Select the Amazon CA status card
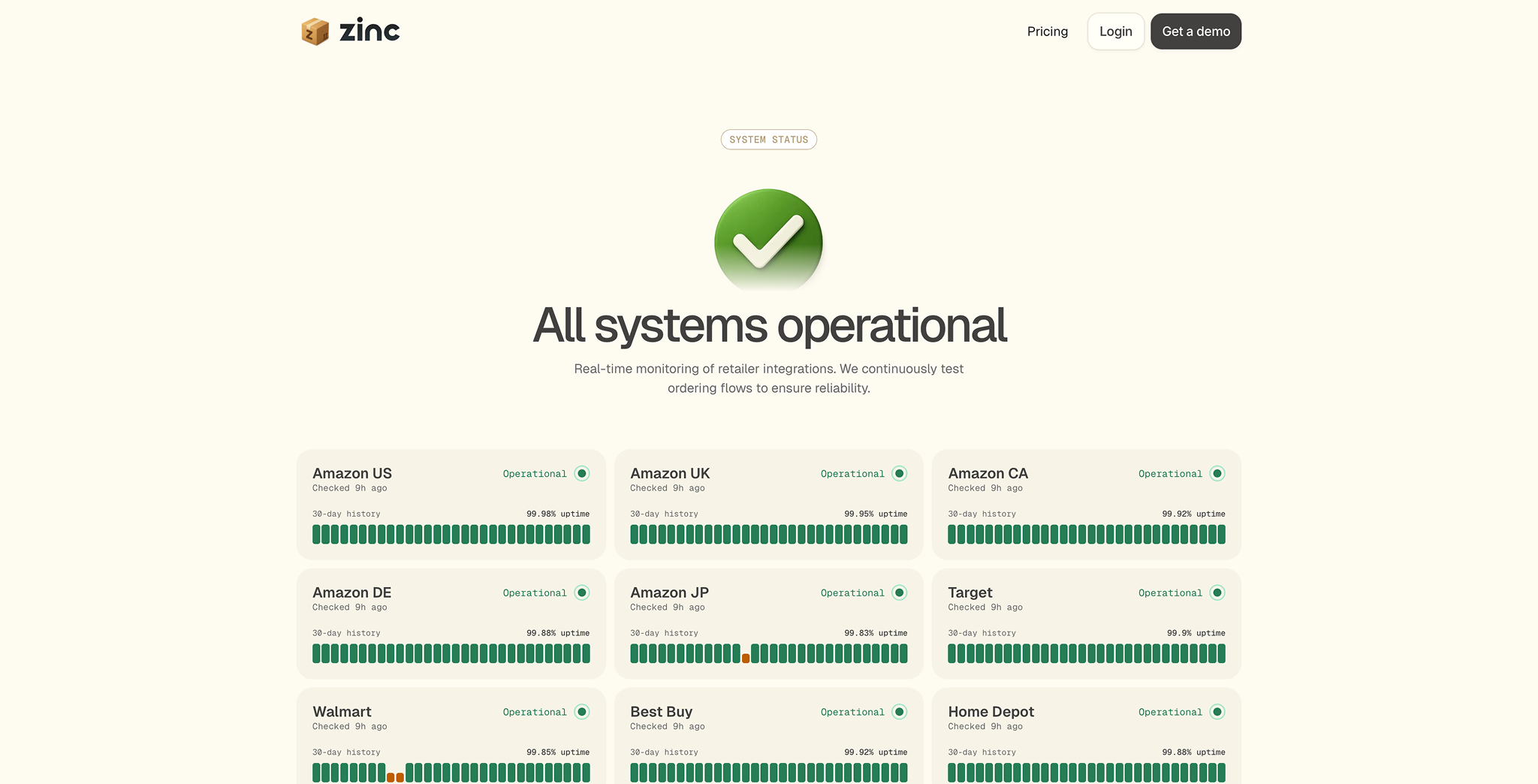Screen dimensions: 1538x784 (1086, 504)
